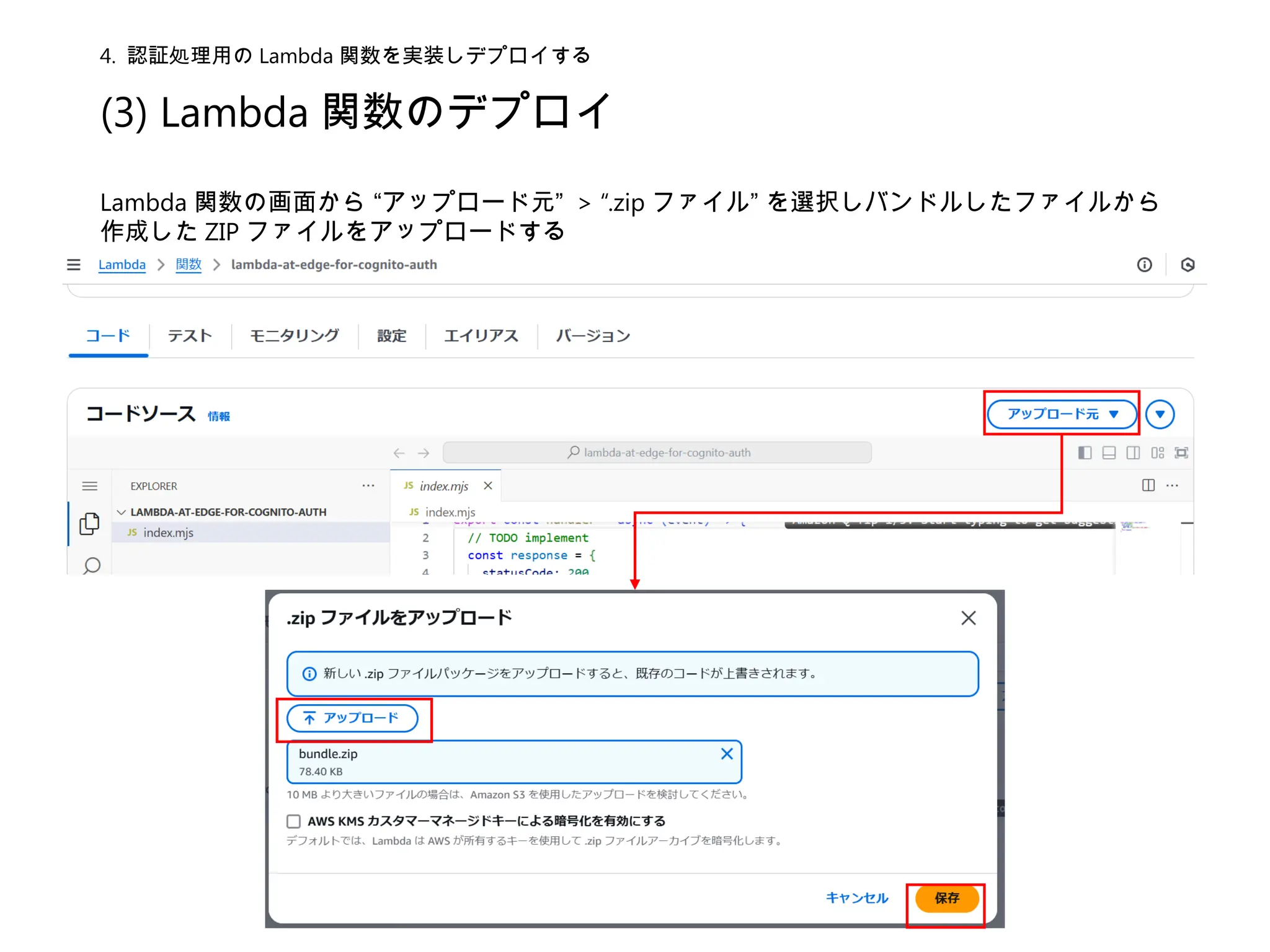1270x952 pixels.
Task: Click the EXPLORER panel title
Action: coord(154,486)
